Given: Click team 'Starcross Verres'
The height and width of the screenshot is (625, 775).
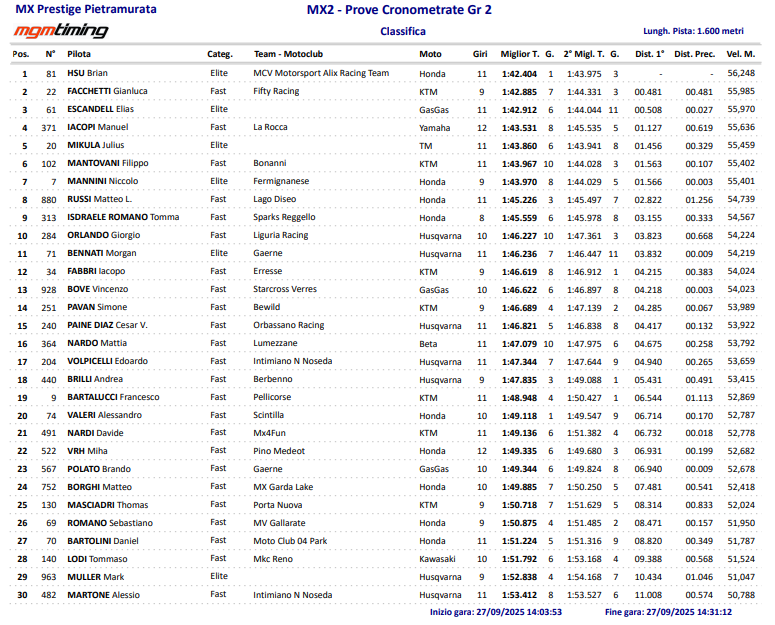Looking at the screenshot, I should point(285,289).
